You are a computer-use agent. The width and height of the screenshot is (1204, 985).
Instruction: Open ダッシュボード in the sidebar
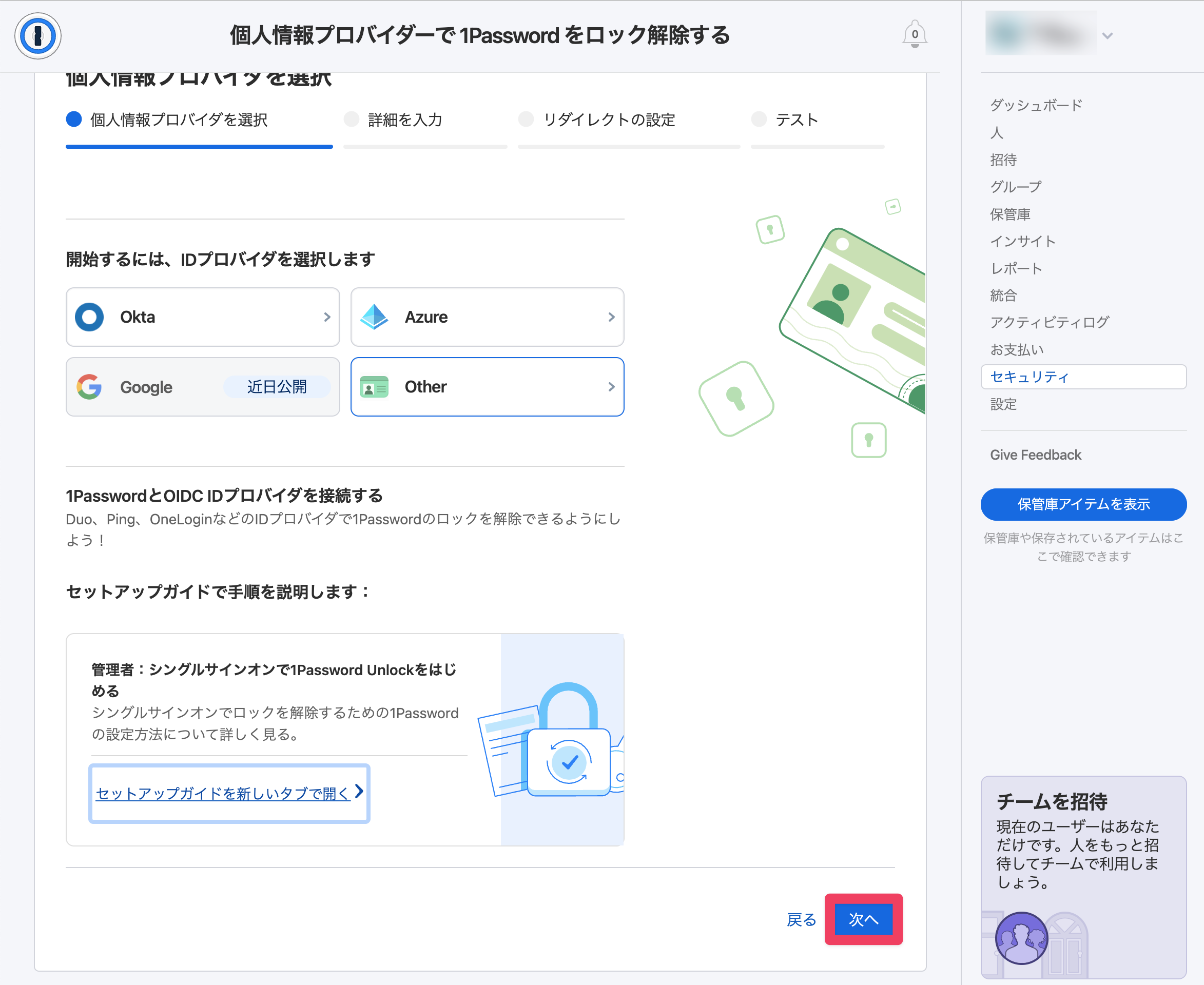[1036, 106]
